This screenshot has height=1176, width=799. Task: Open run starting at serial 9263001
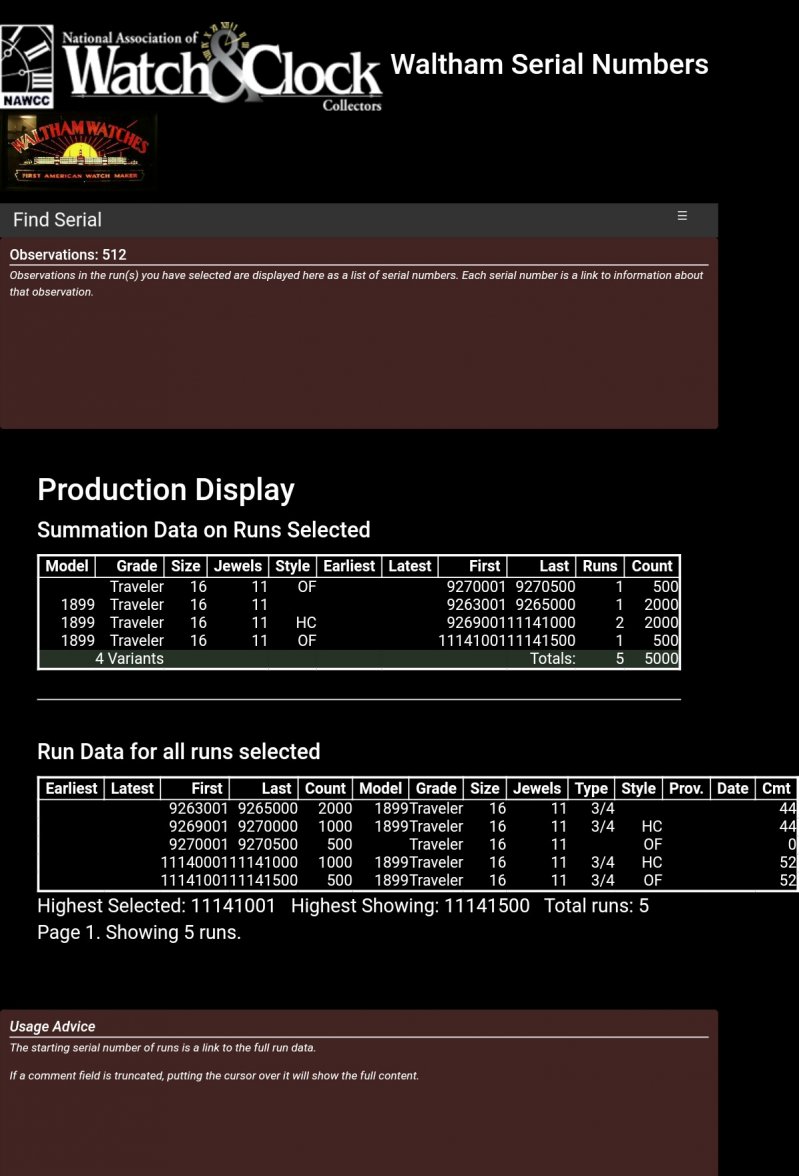198,808
